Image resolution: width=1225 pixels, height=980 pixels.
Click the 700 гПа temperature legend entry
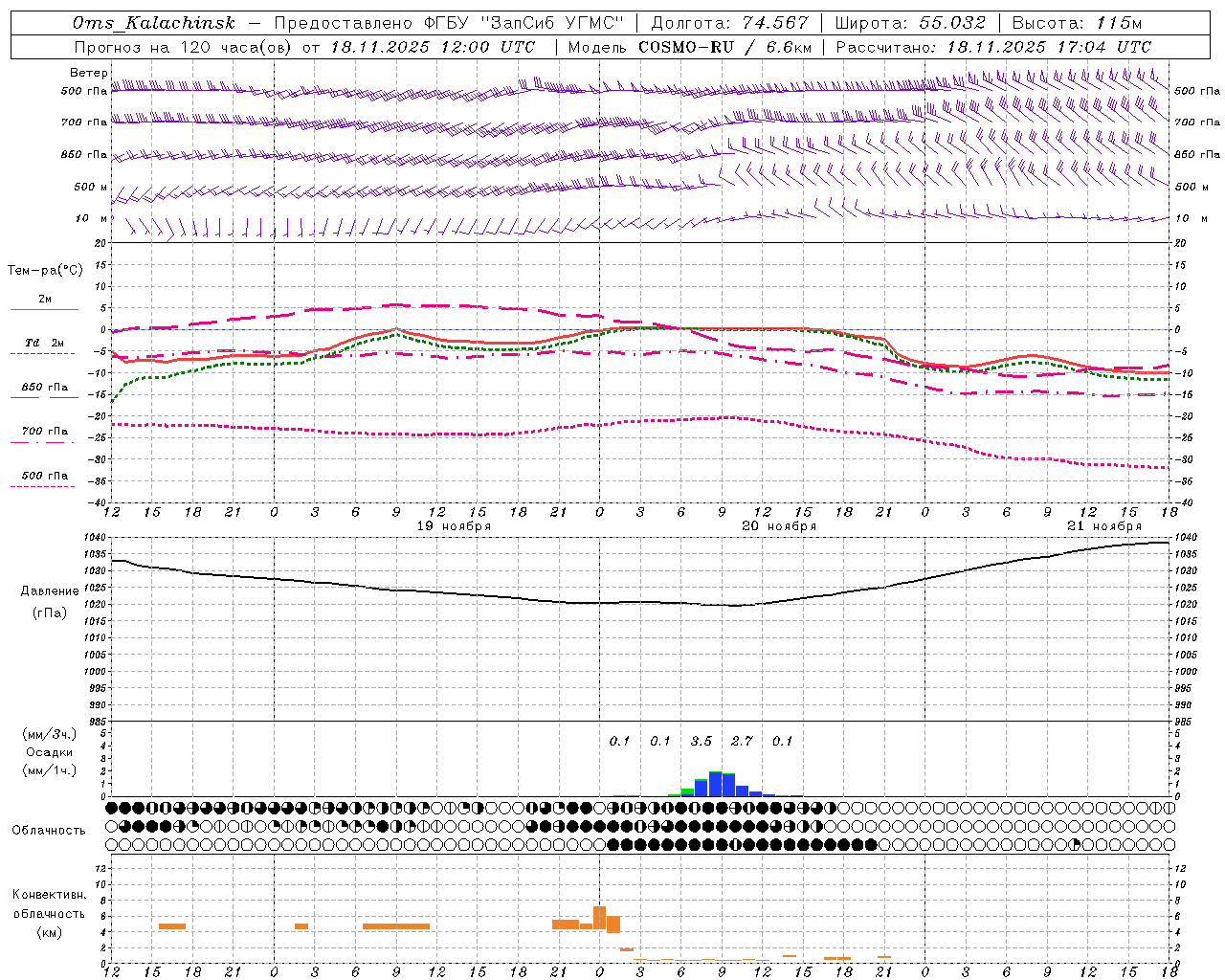coord(45,432)
